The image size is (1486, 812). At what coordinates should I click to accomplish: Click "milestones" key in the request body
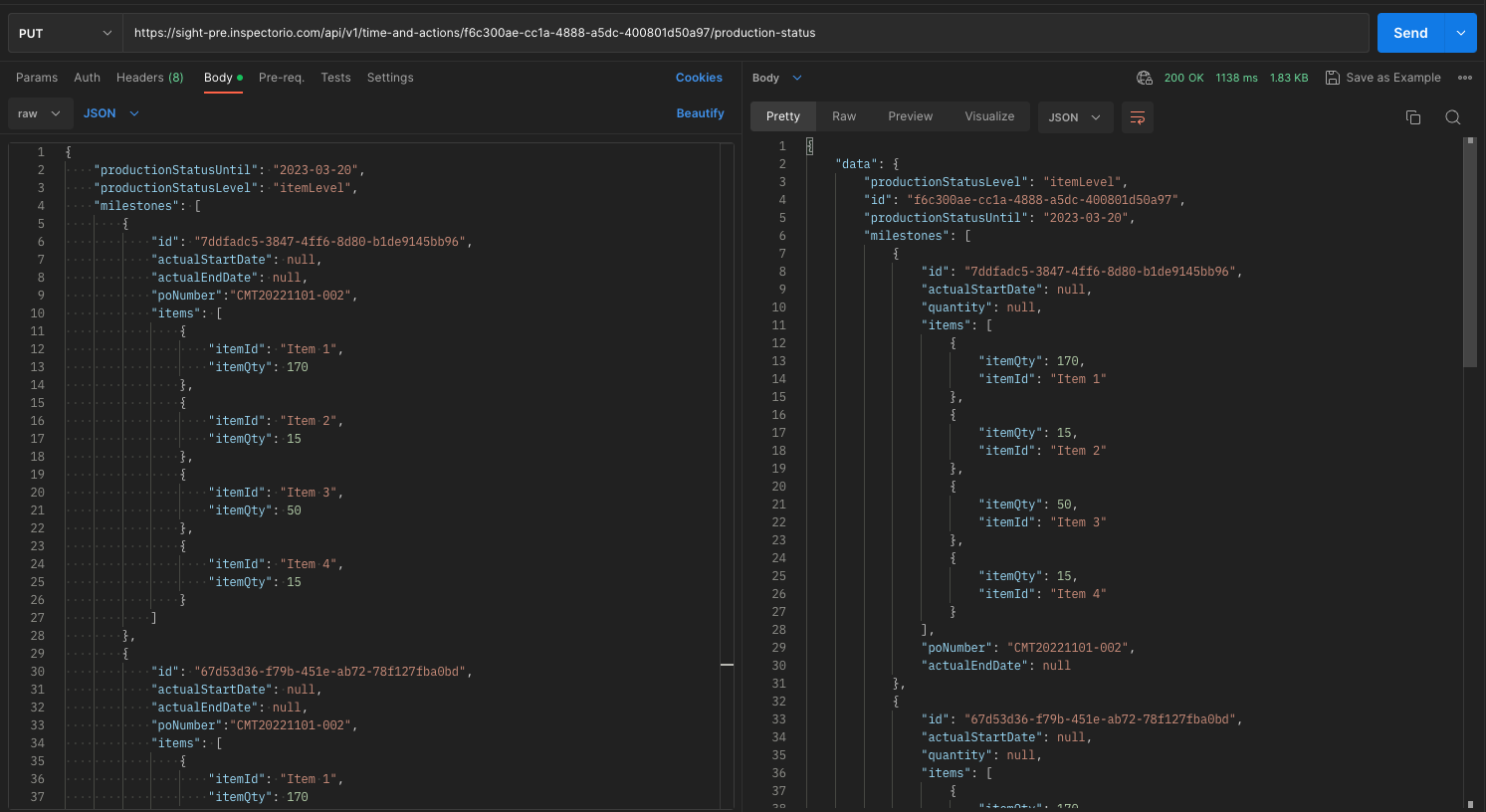click(x=136, y=206)
